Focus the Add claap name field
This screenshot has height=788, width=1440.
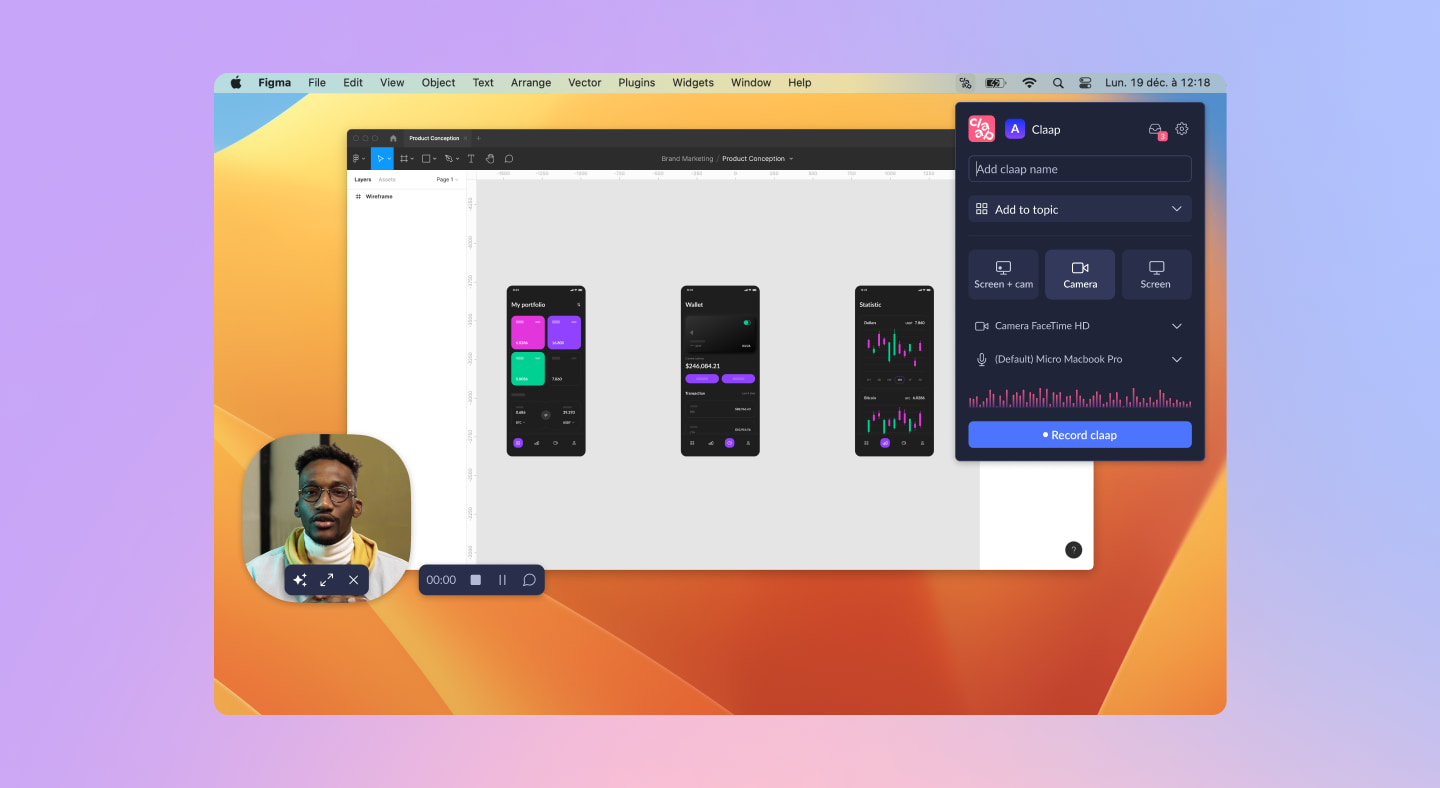pos(1080,169)
